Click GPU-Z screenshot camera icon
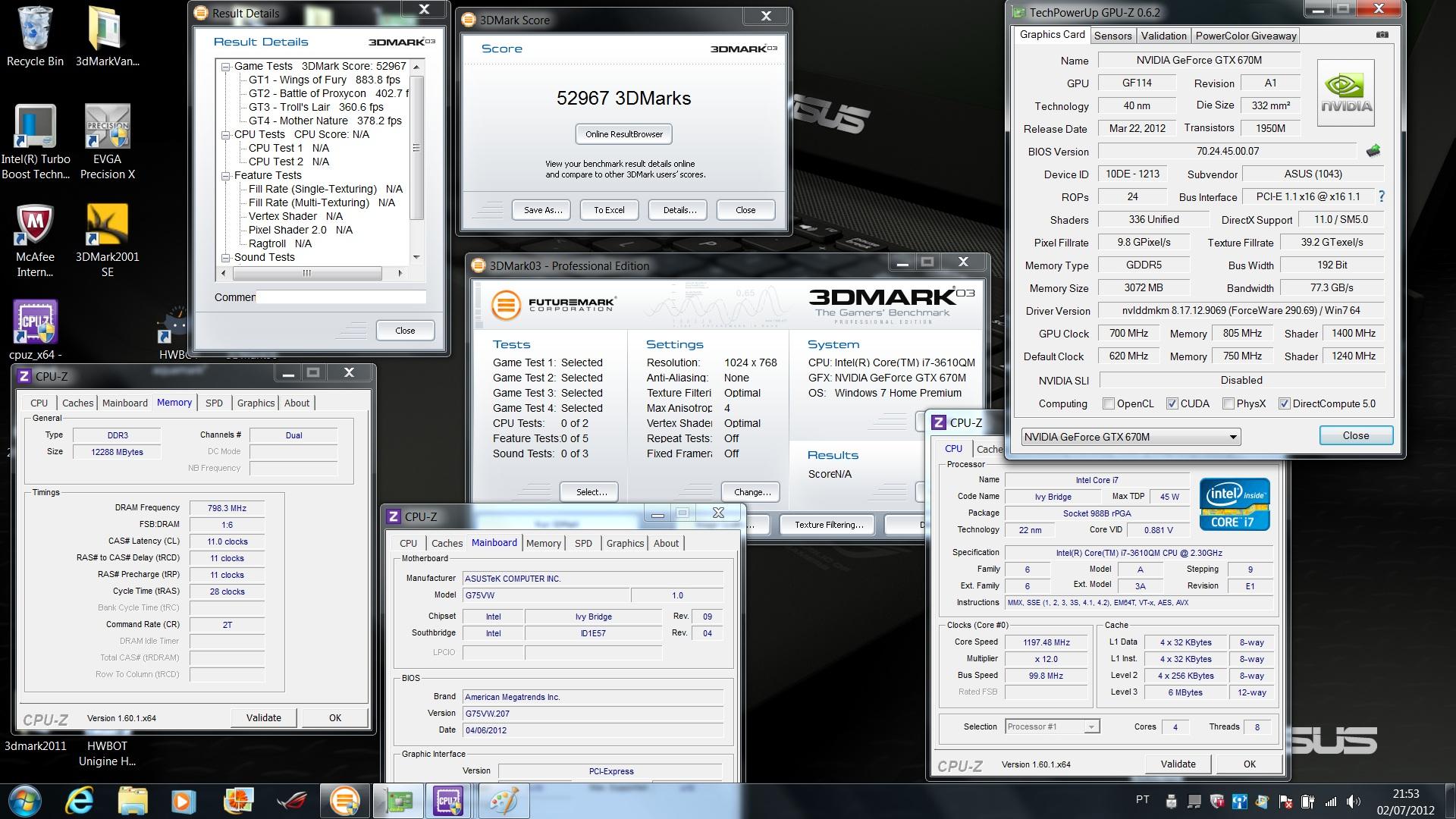This screenshot has height=819, width=1456. click(x=1382, y=35)
